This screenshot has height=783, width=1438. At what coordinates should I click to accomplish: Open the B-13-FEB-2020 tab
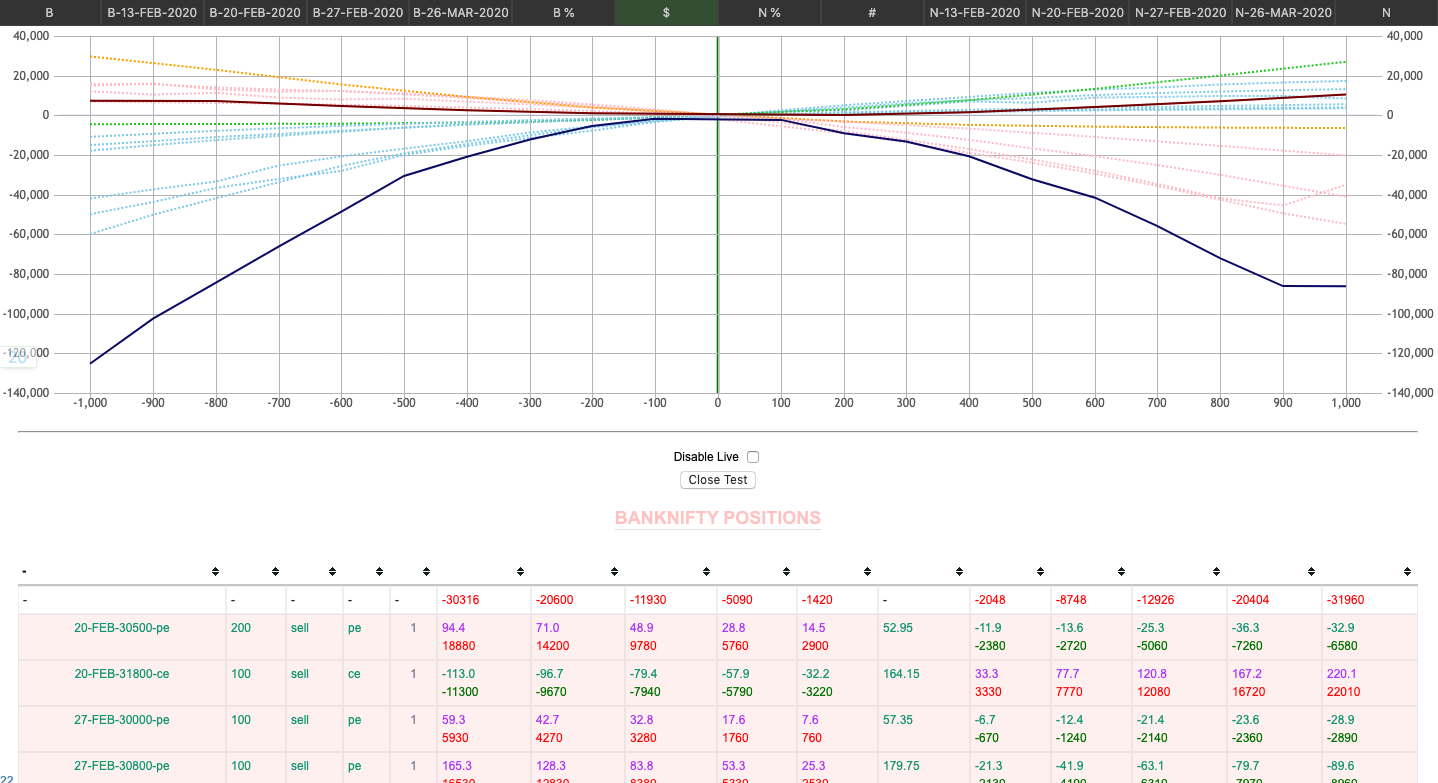tap(152, 13)
